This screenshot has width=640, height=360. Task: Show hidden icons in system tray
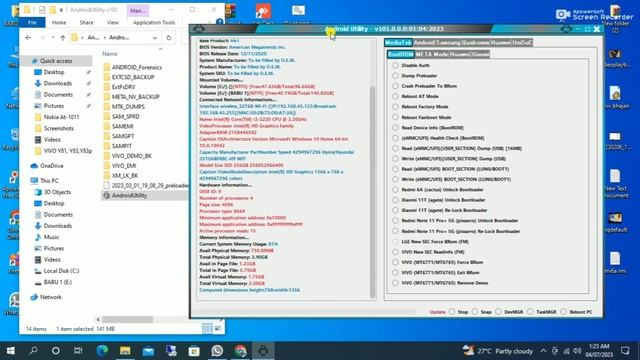pyautogui.click(x=543, y=351)
